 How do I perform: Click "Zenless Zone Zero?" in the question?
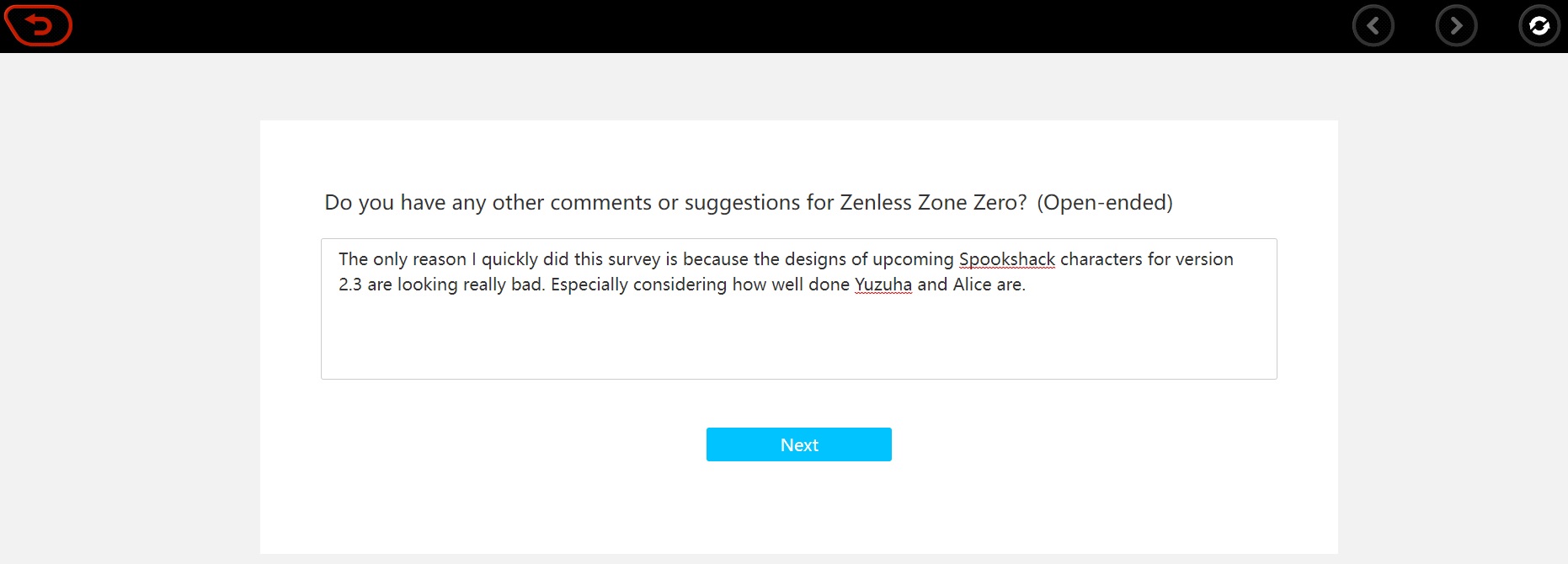pos(933,203)
